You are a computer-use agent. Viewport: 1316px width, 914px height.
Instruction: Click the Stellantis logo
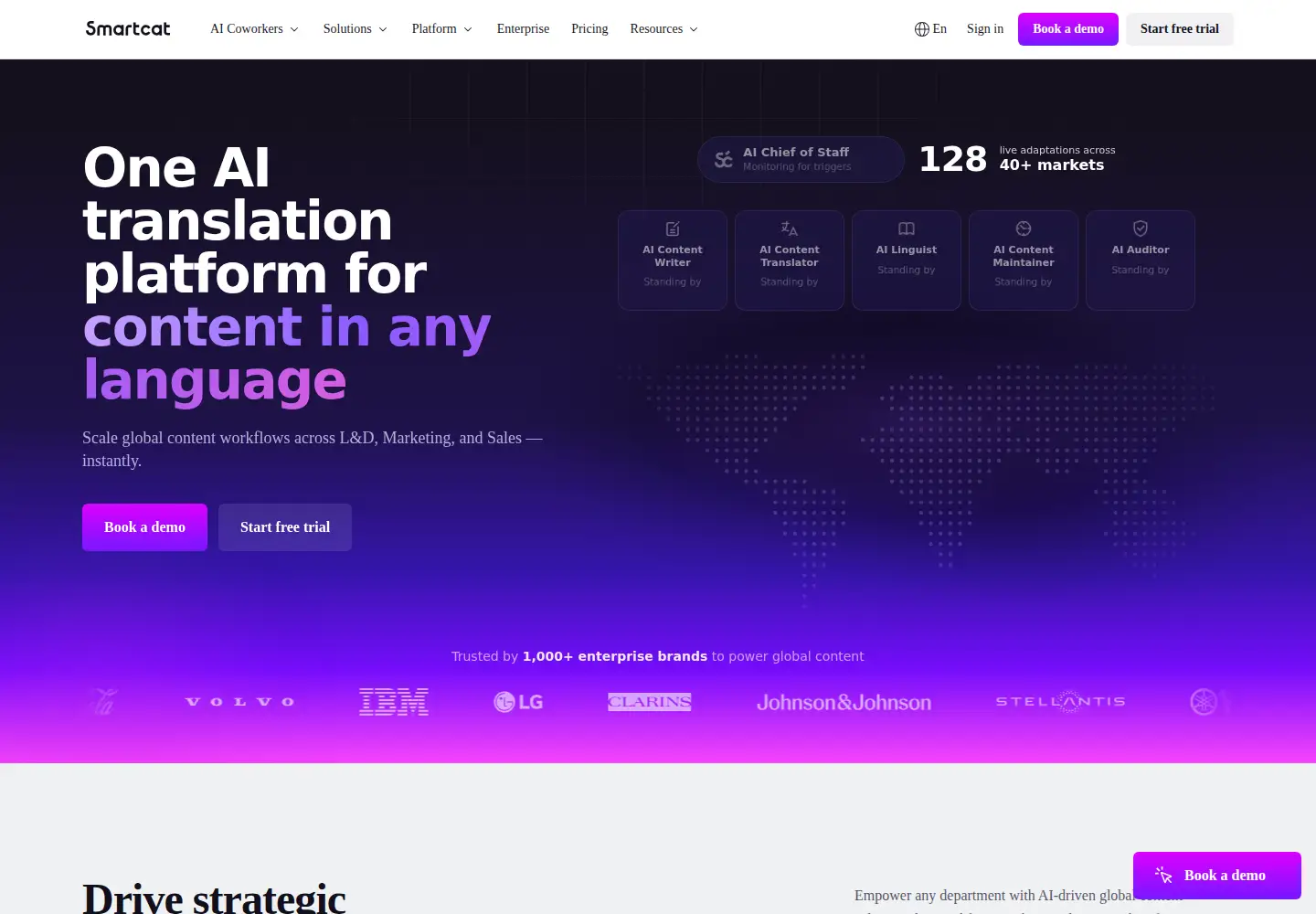tap(1060, 702)
